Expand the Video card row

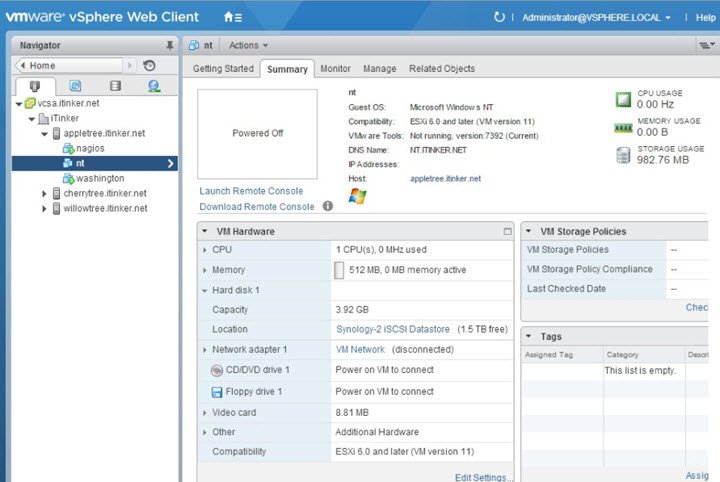[x=205, y=413]
